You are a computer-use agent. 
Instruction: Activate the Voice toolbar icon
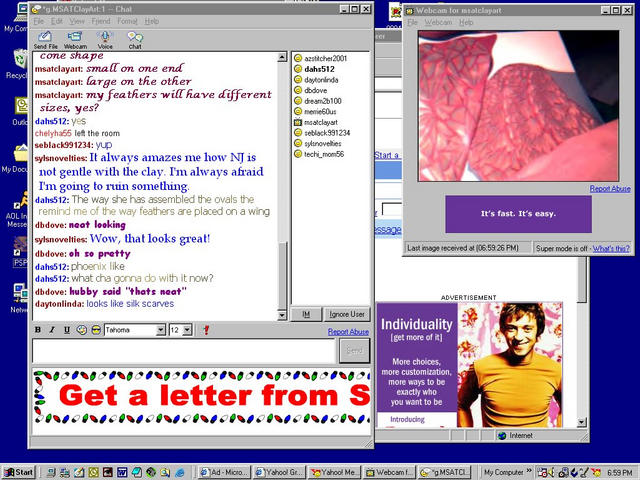tap(105, 40)
